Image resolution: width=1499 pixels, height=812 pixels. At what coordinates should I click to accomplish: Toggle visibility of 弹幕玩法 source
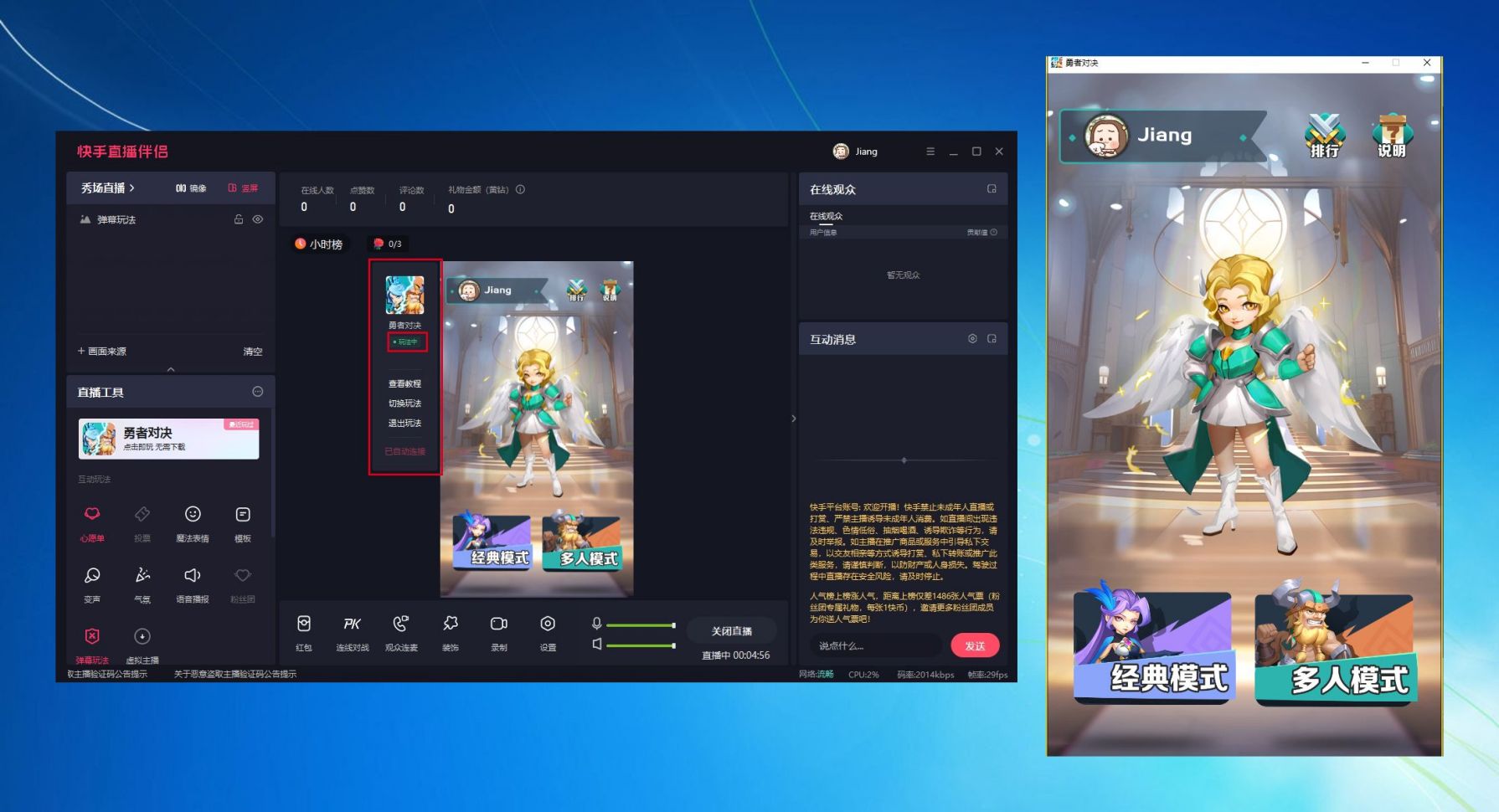click(x=258, y=219)
